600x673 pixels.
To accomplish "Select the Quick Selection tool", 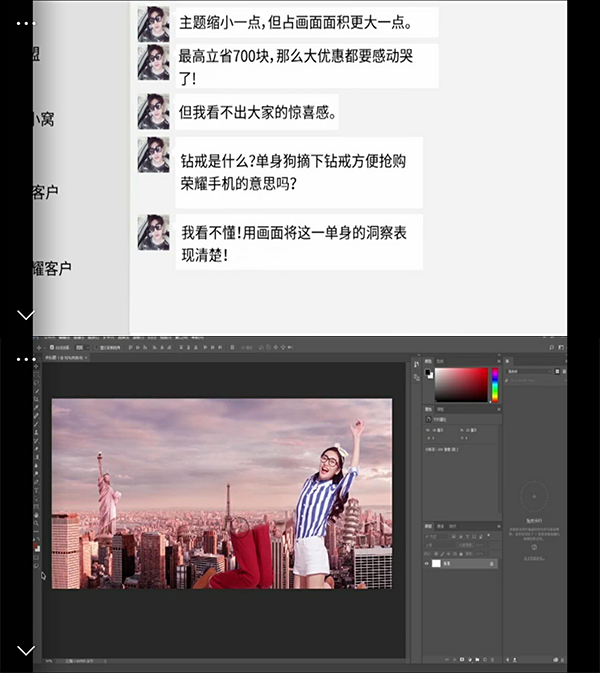I will pos(36,391).
